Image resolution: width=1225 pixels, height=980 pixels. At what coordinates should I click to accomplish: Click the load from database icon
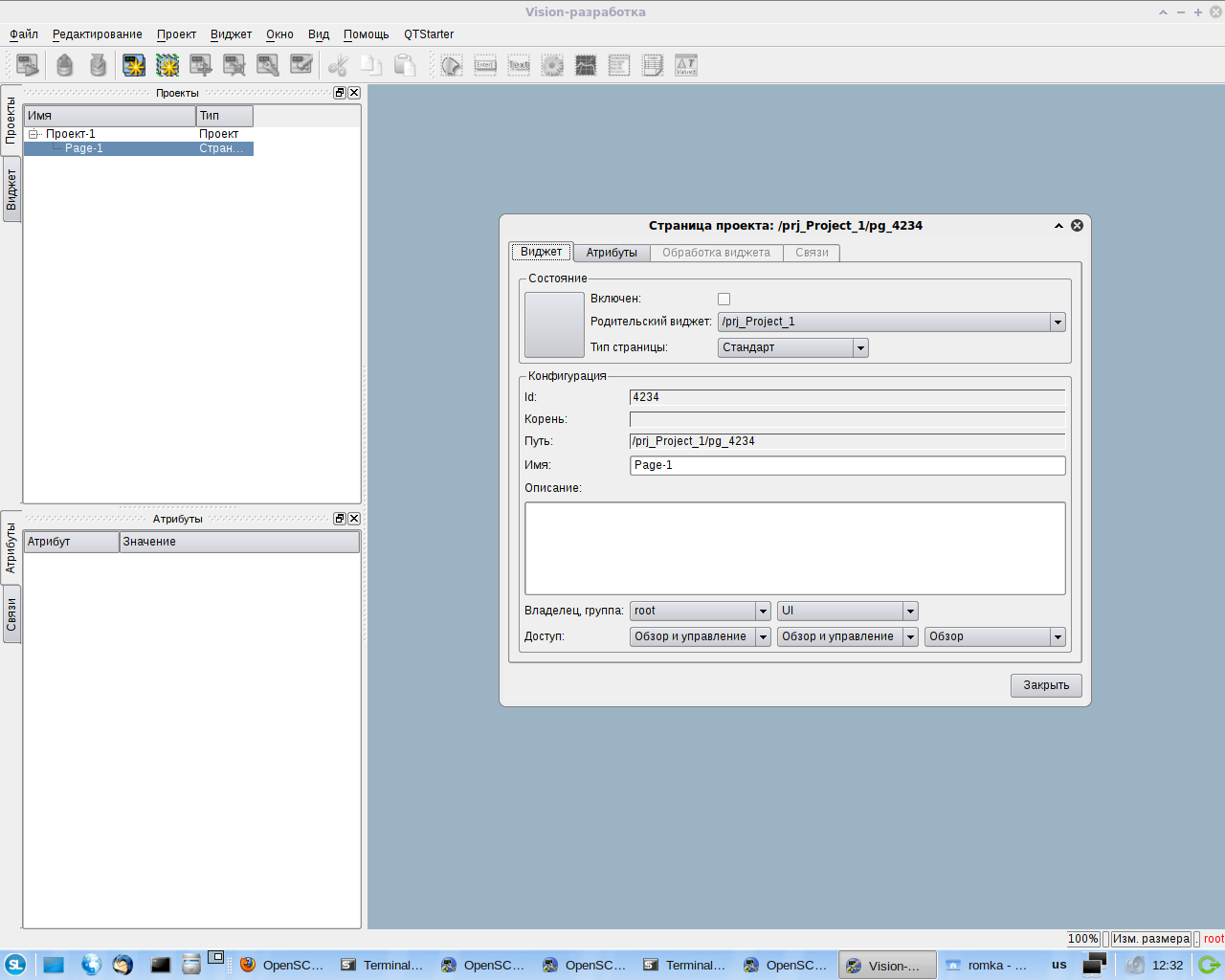coord(64,65)
